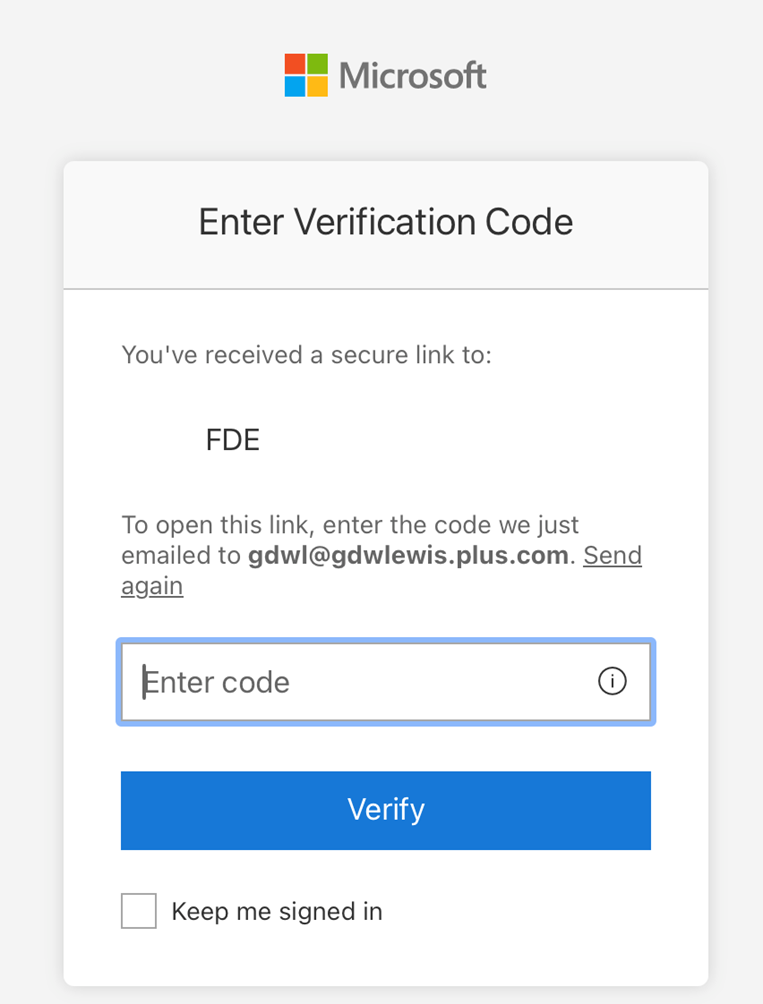
Task: Click the Keep me signed in label
Action: point(277,911)
